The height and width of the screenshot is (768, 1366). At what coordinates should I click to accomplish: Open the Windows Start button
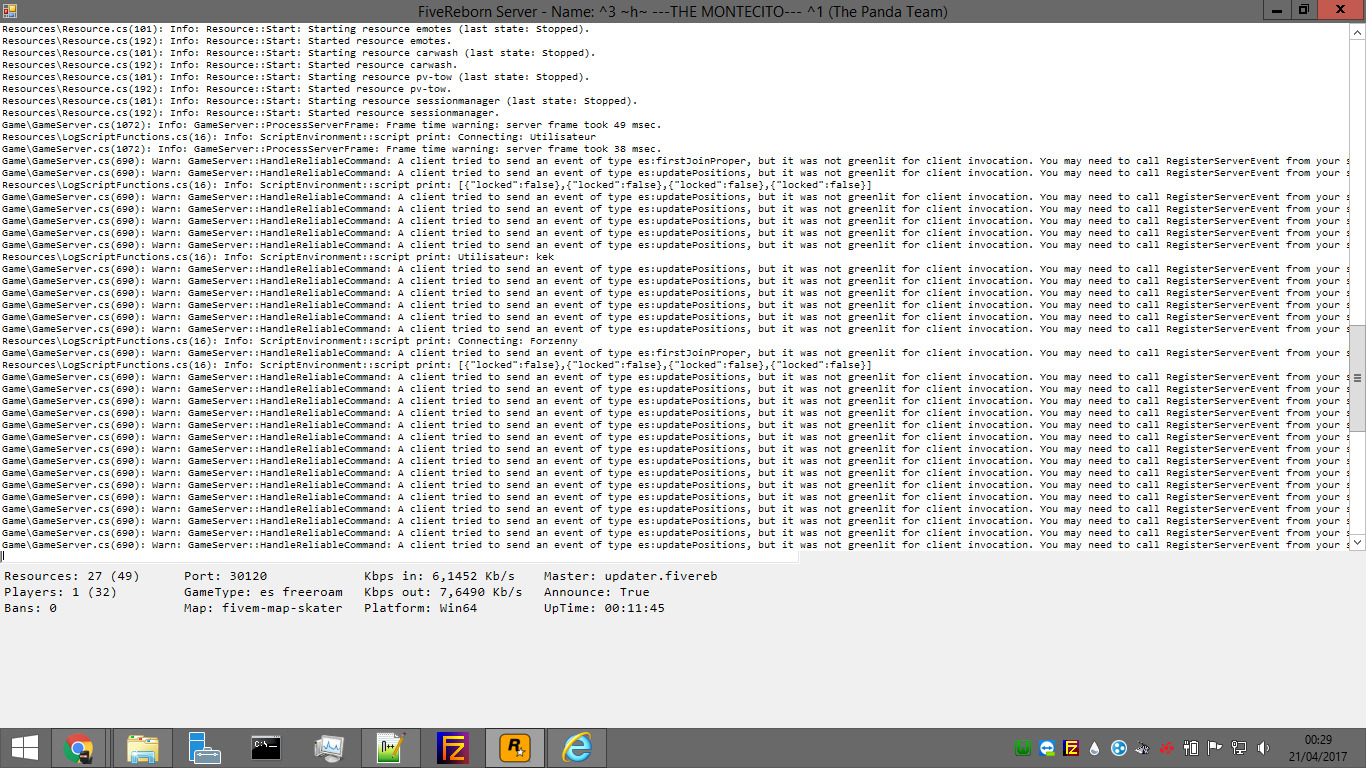(x=25, y=748)
